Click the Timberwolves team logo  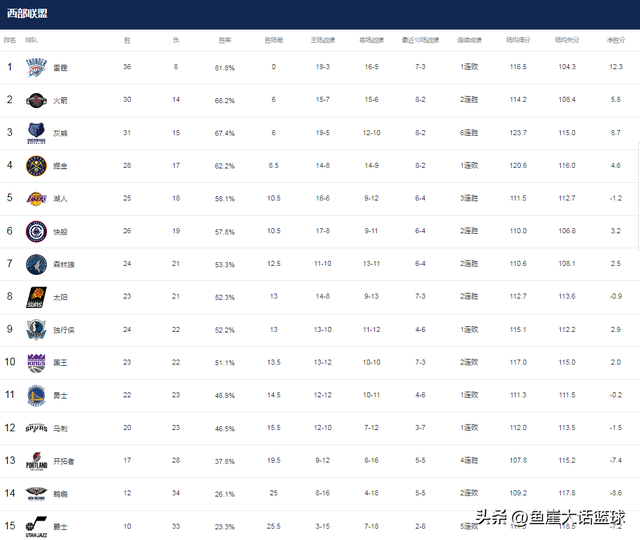pos(36,264)
